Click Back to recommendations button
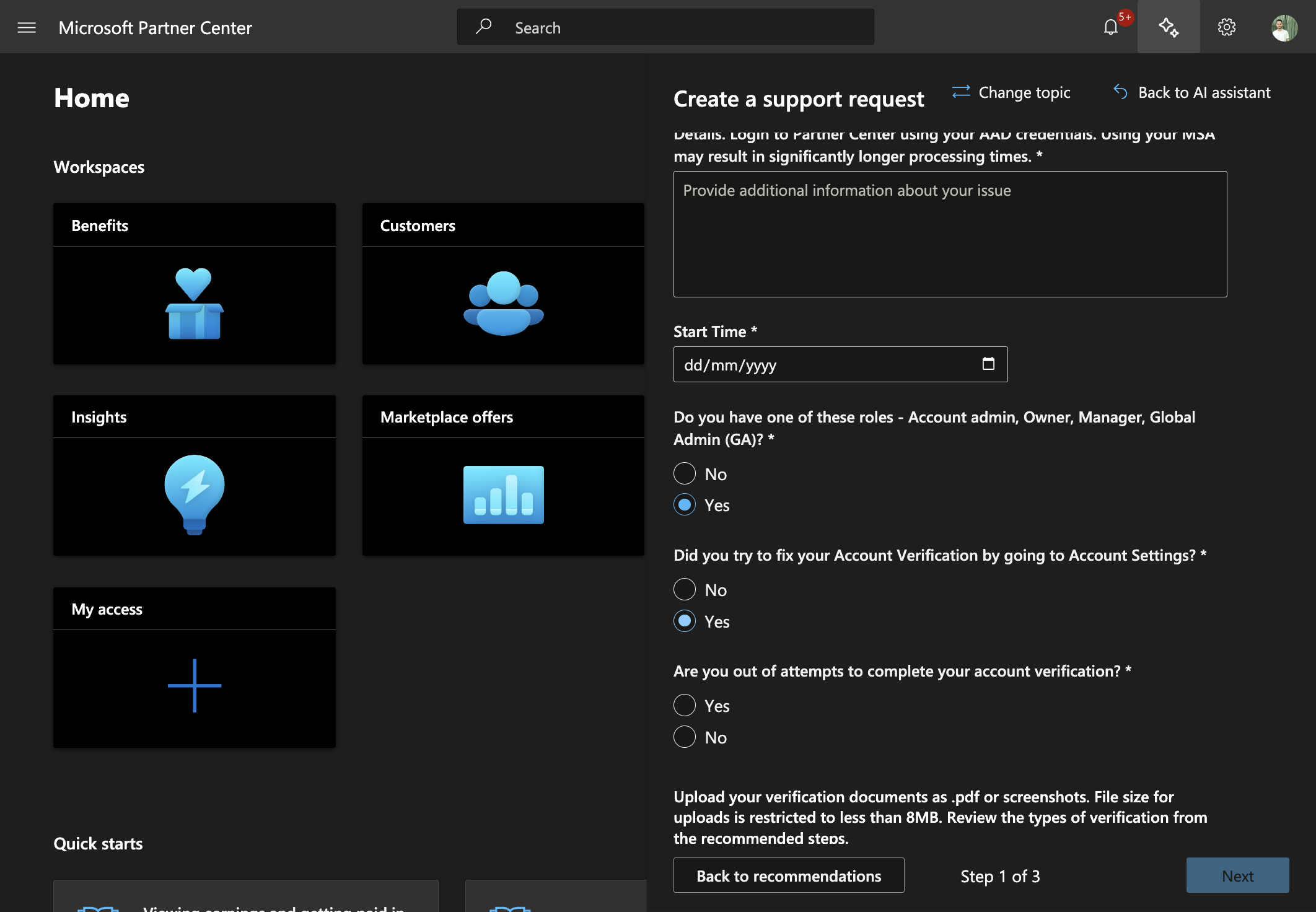 (x=789, y=875)
